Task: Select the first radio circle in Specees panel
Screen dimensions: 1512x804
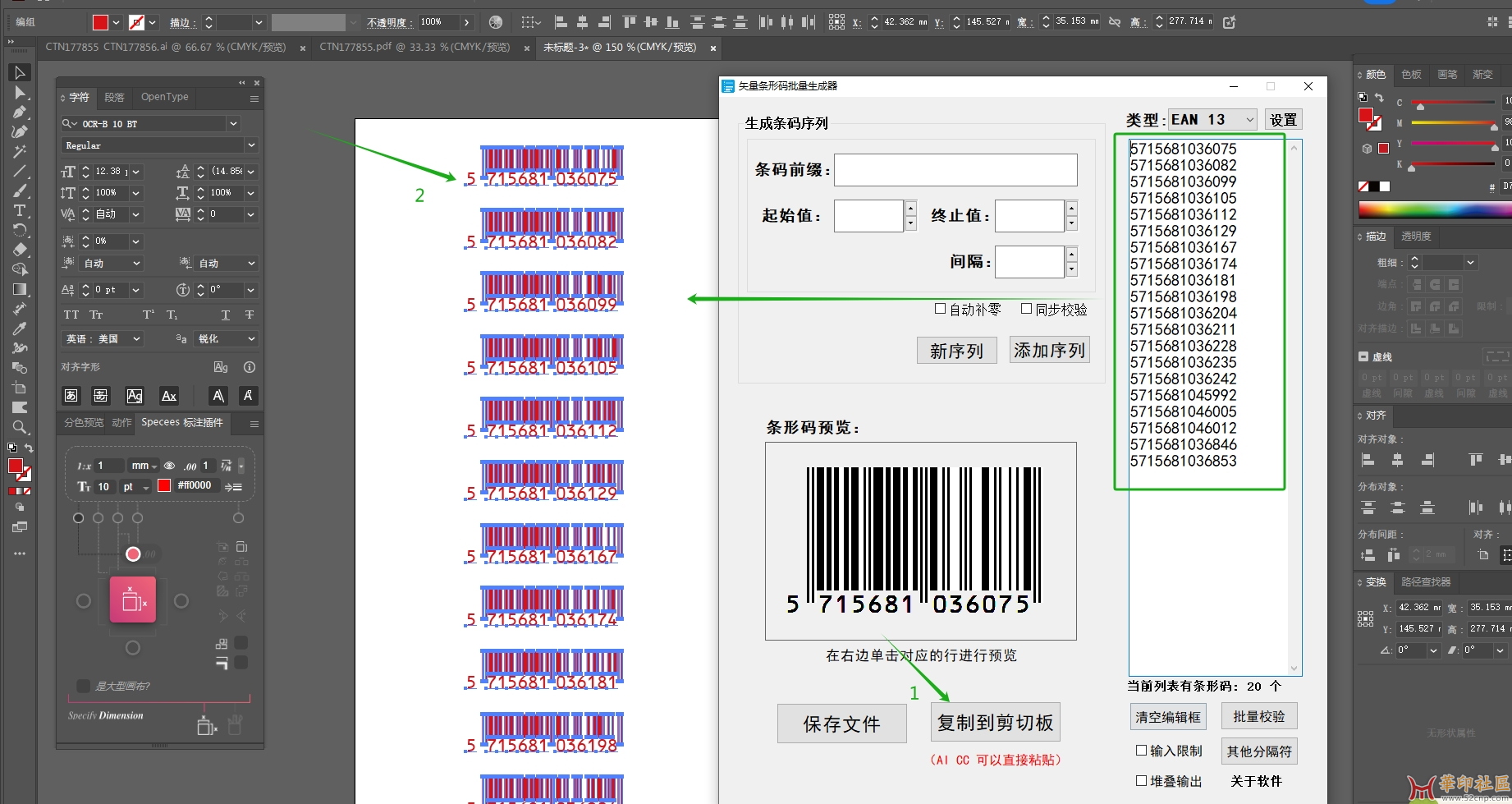Action: [78, 518]
